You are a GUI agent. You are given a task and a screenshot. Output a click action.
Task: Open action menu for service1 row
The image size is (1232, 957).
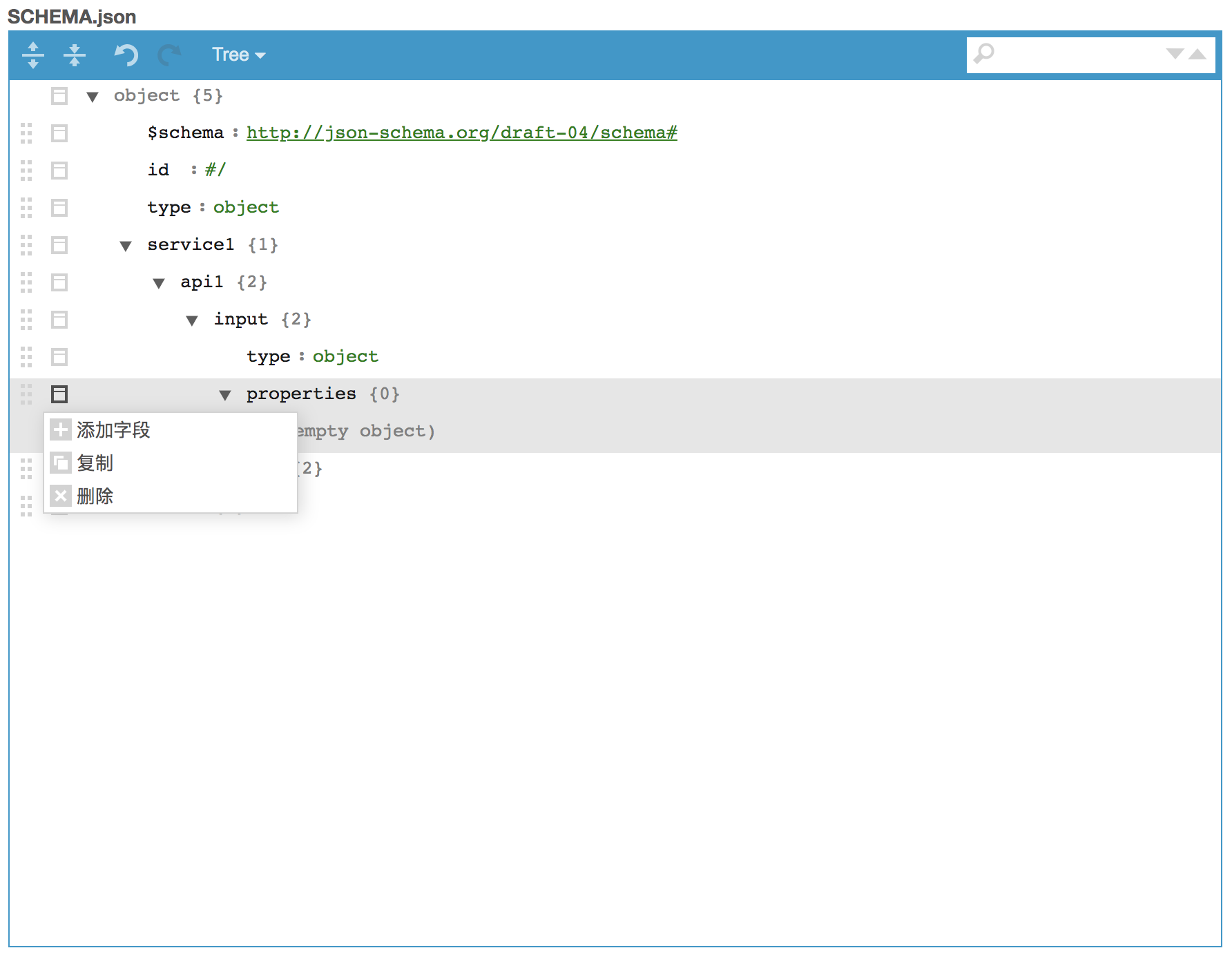(59, 245)
